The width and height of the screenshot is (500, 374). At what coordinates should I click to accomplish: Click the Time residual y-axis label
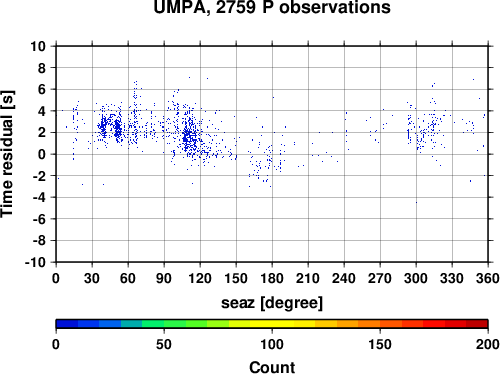tap(7, 154)
